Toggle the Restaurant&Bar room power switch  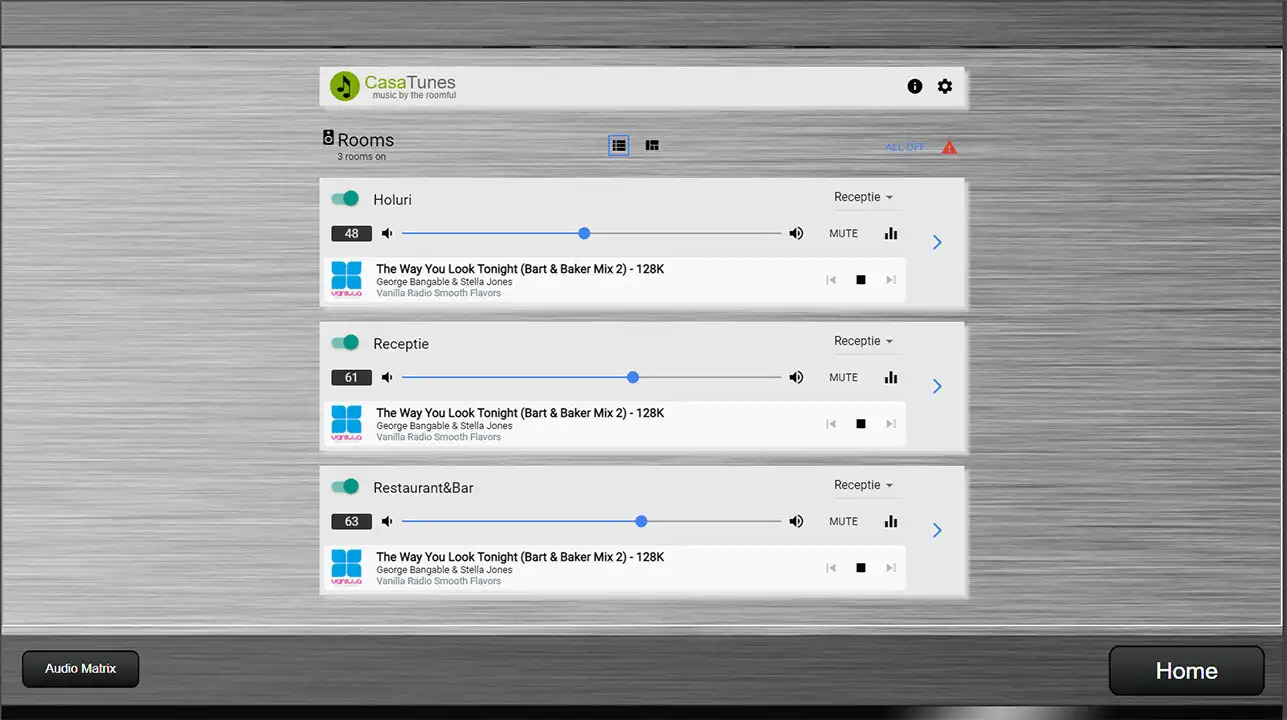coord(345,487)
